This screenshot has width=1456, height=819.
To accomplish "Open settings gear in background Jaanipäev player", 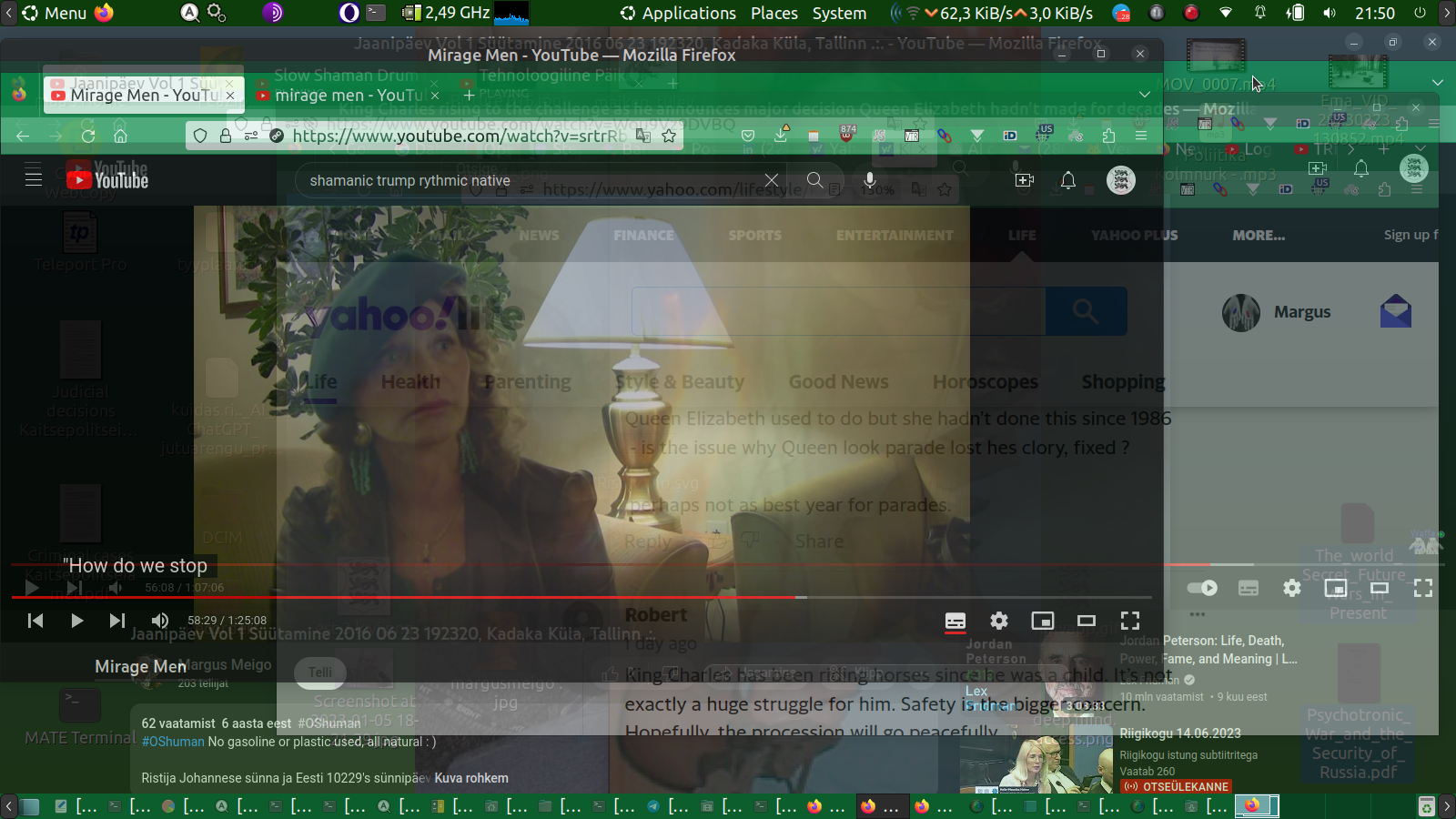I will point(1292,588).
